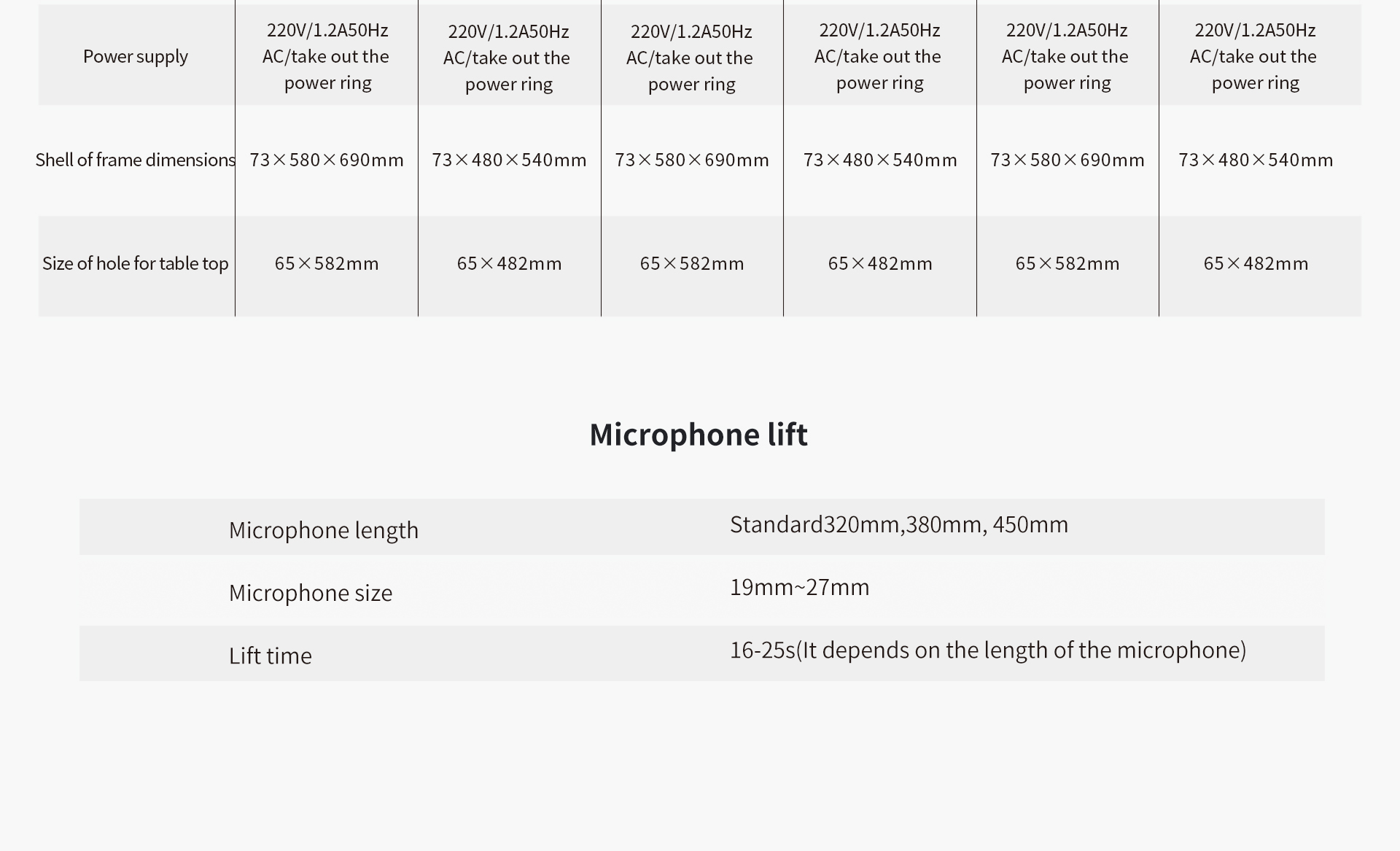Select first column 65×582mm hole size
The width and height of the screenshot is (1400, 851).
[x=327, y=263]
